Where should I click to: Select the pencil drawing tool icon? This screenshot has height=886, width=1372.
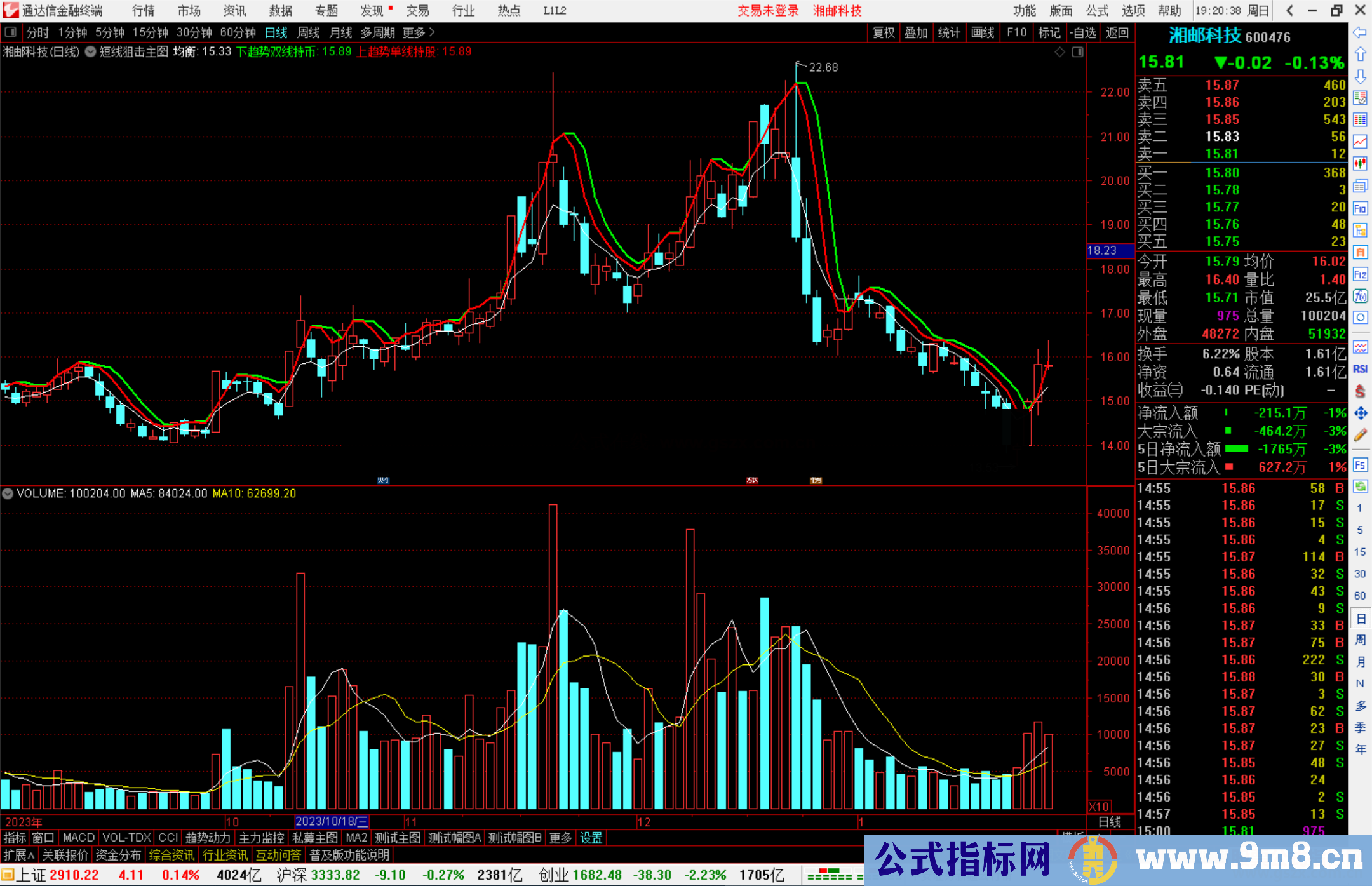tap(1360, 435)
